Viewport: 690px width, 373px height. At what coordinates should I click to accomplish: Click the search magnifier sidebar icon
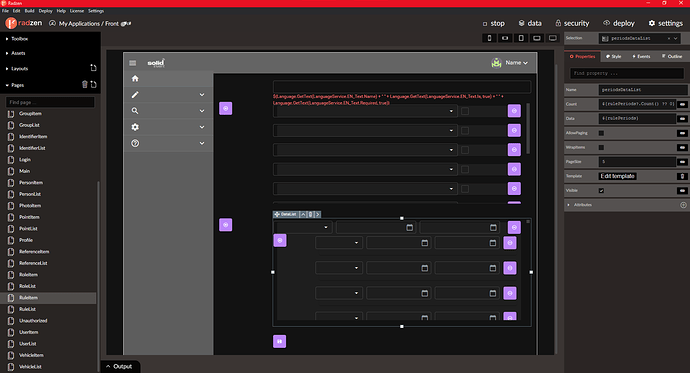point(135,111)
